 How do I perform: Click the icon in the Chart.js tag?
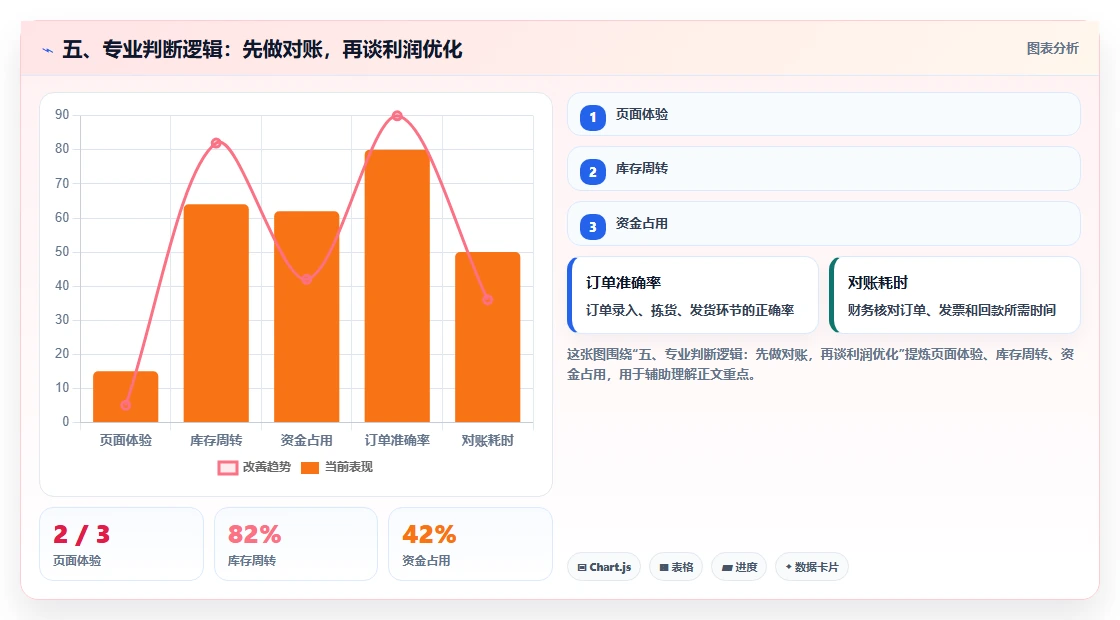[582, 567]
